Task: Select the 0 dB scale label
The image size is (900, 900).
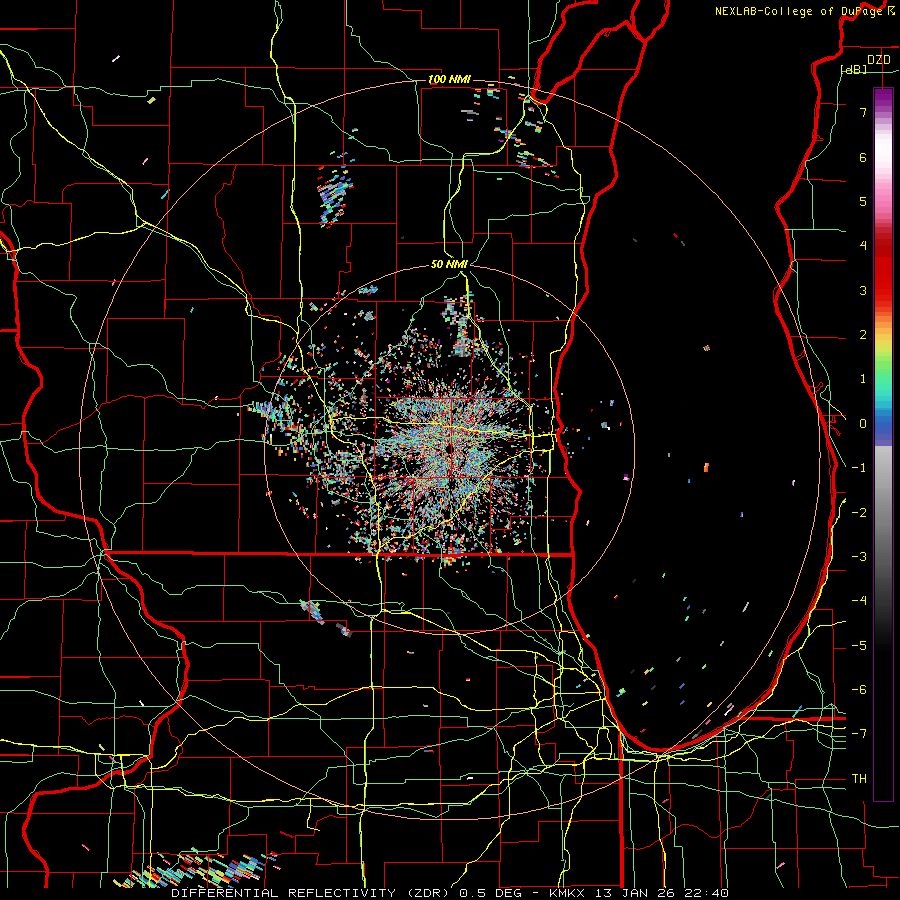Action: tap(863, 424)
